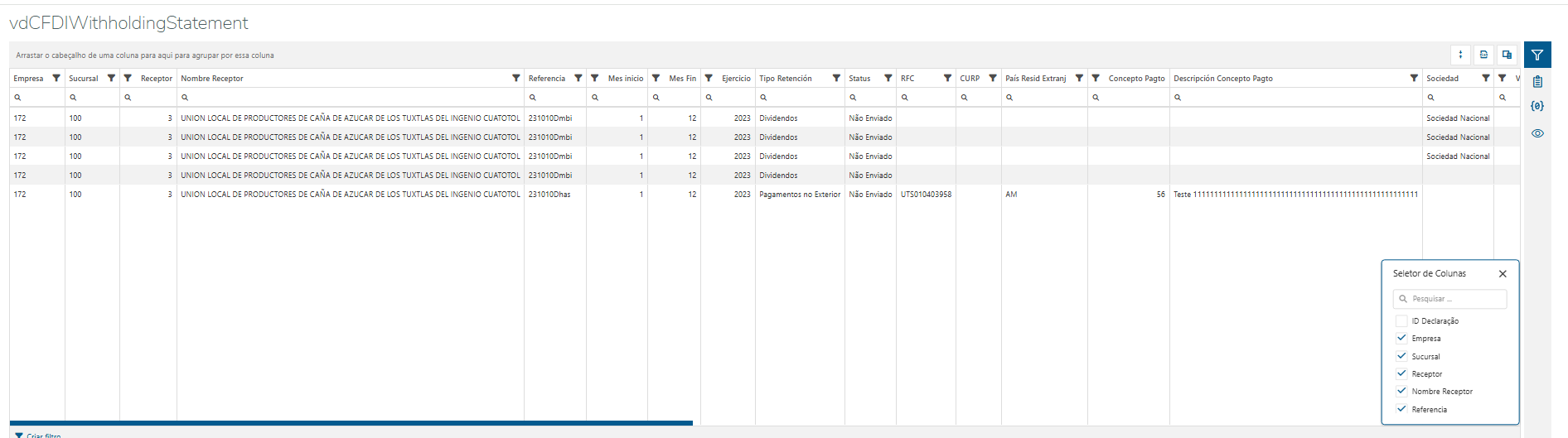The width and height of the screenshot is (1568, 438).
Task: Click the filter funnel button in right sidebar
Action: click(x=1537, y=55)
